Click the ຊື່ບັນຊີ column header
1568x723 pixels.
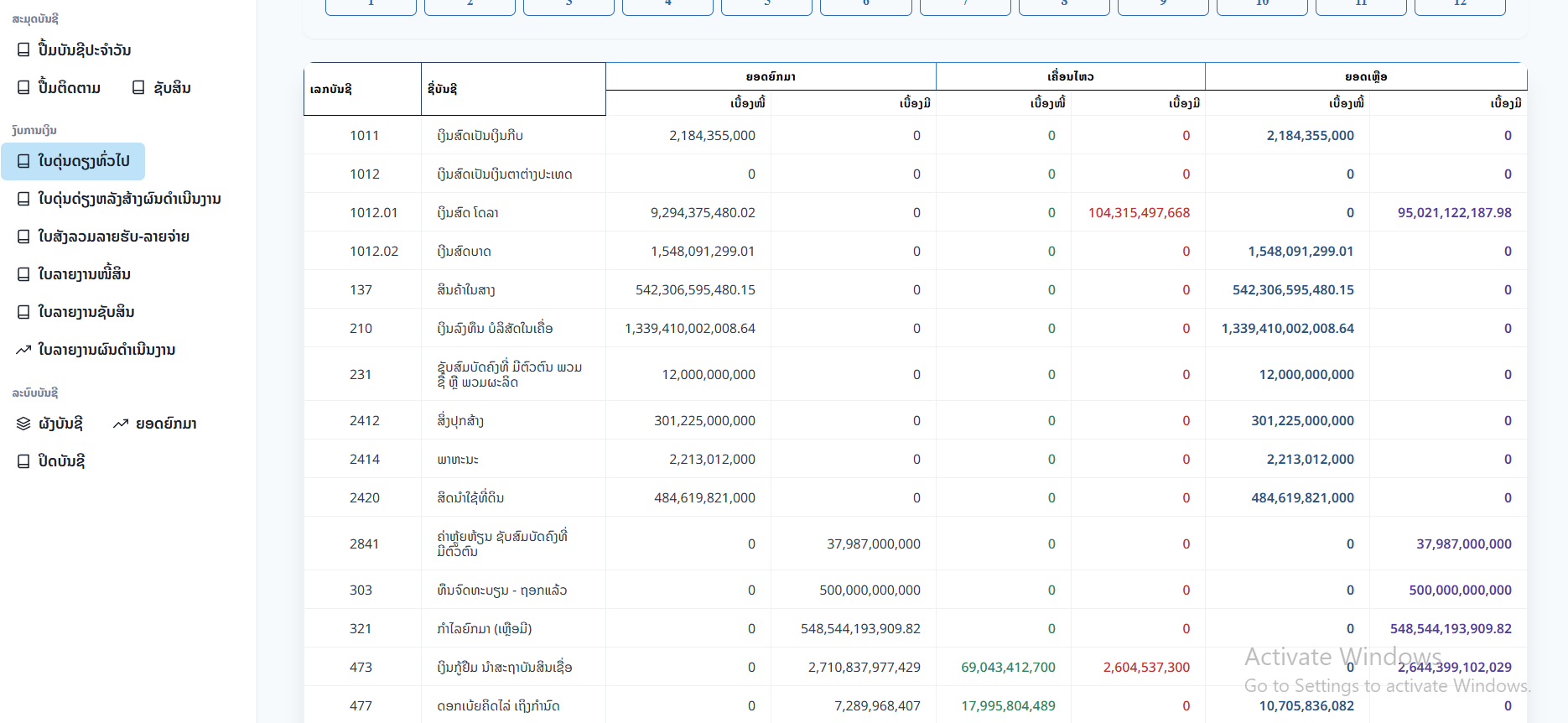[442, 89]
